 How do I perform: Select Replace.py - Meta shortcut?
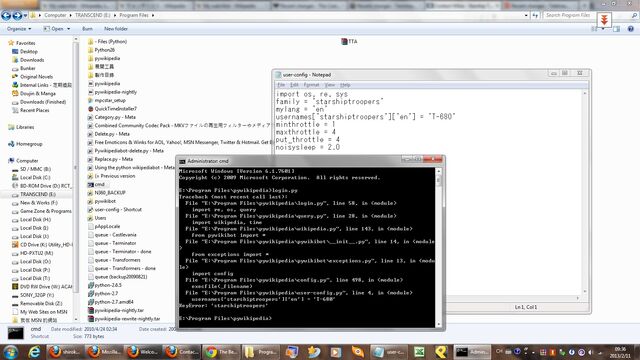pos(110,159)
